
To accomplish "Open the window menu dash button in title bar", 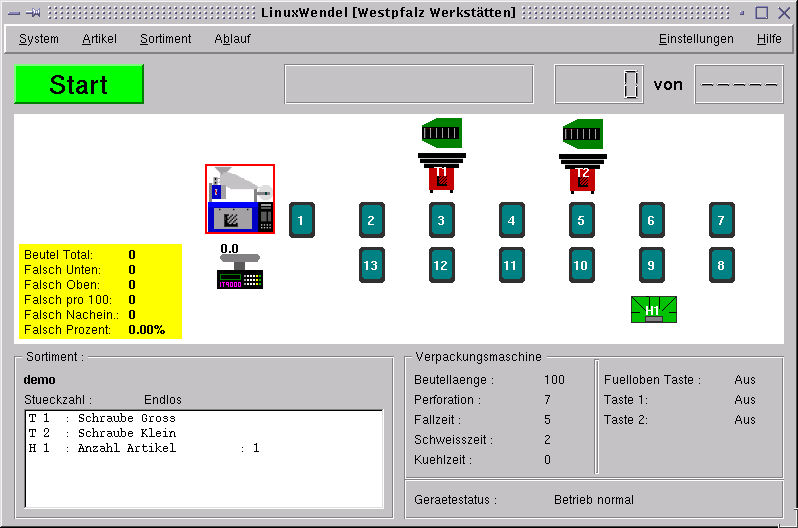I will [14, 13].
